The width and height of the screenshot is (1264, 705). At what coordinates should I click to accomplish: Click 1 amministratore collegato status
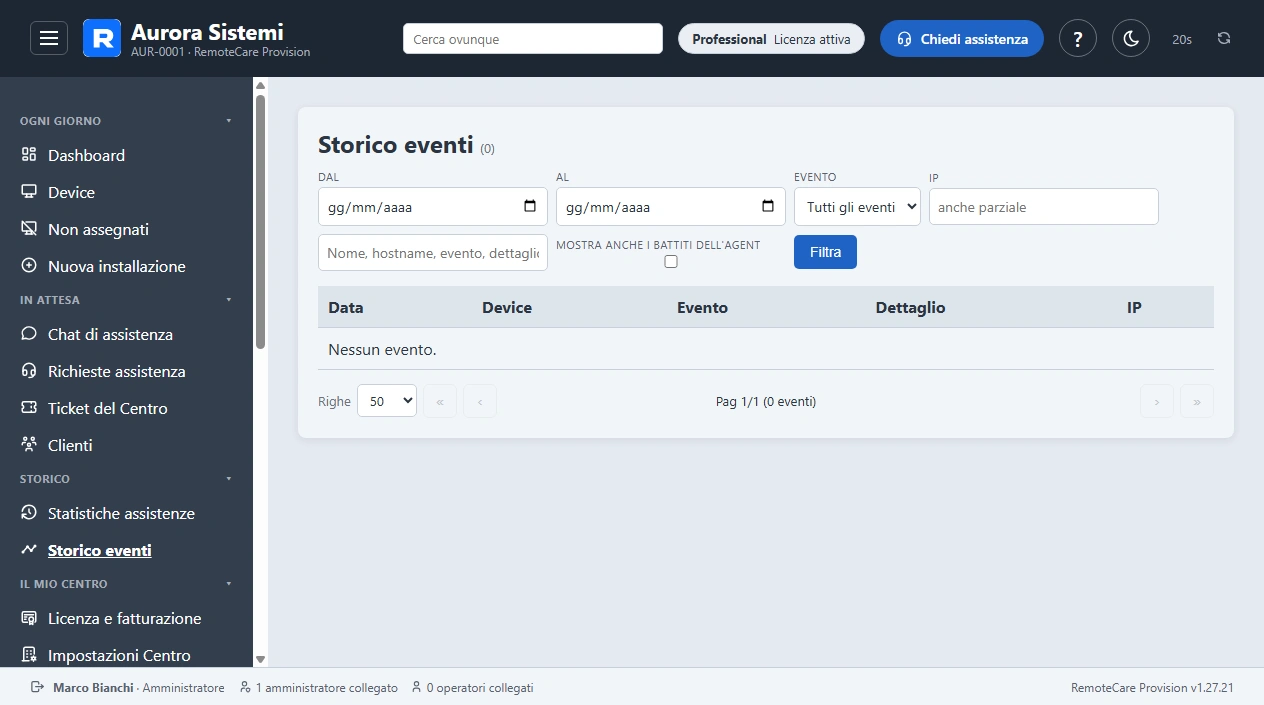click(x=319, y=688)
